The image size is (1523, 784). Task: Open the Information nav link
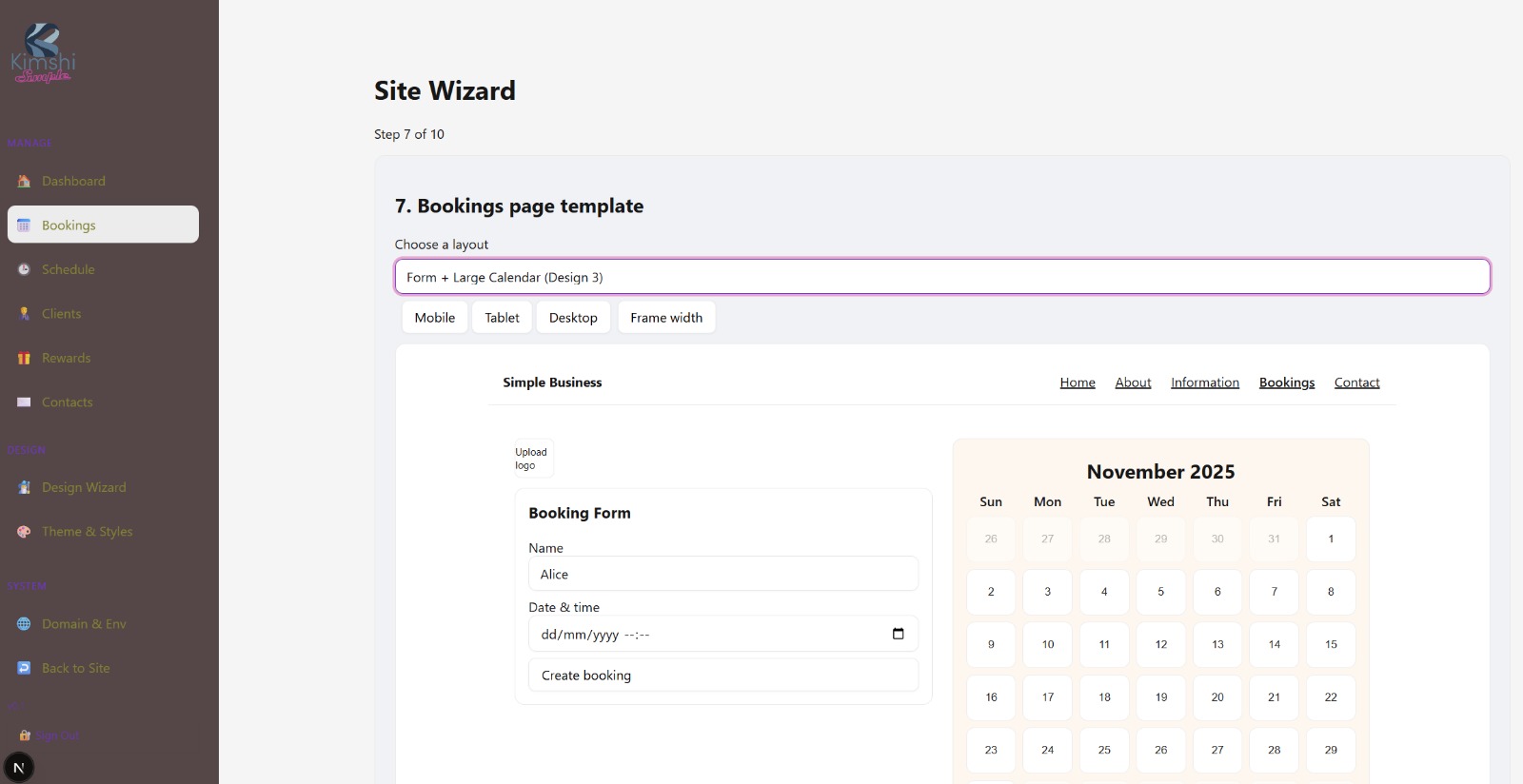[x=1205, y=382]
